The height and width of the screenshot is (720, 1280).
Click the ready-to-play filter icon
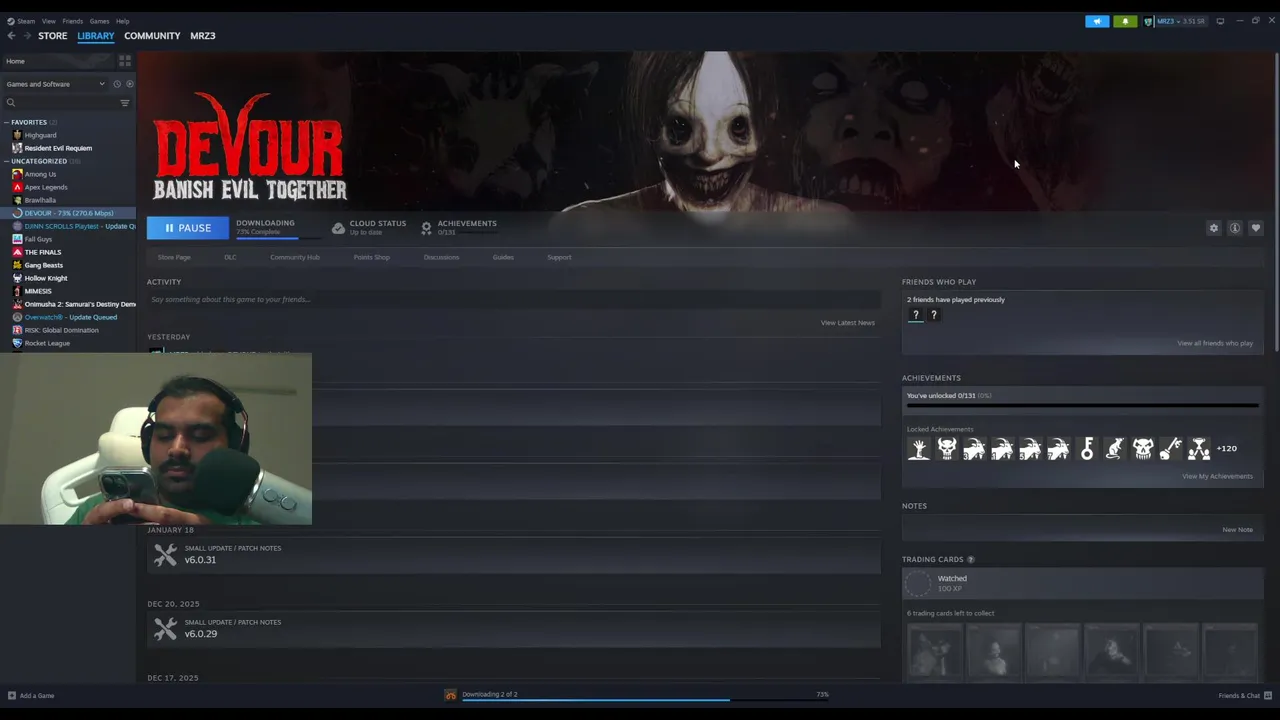[129, 84]
